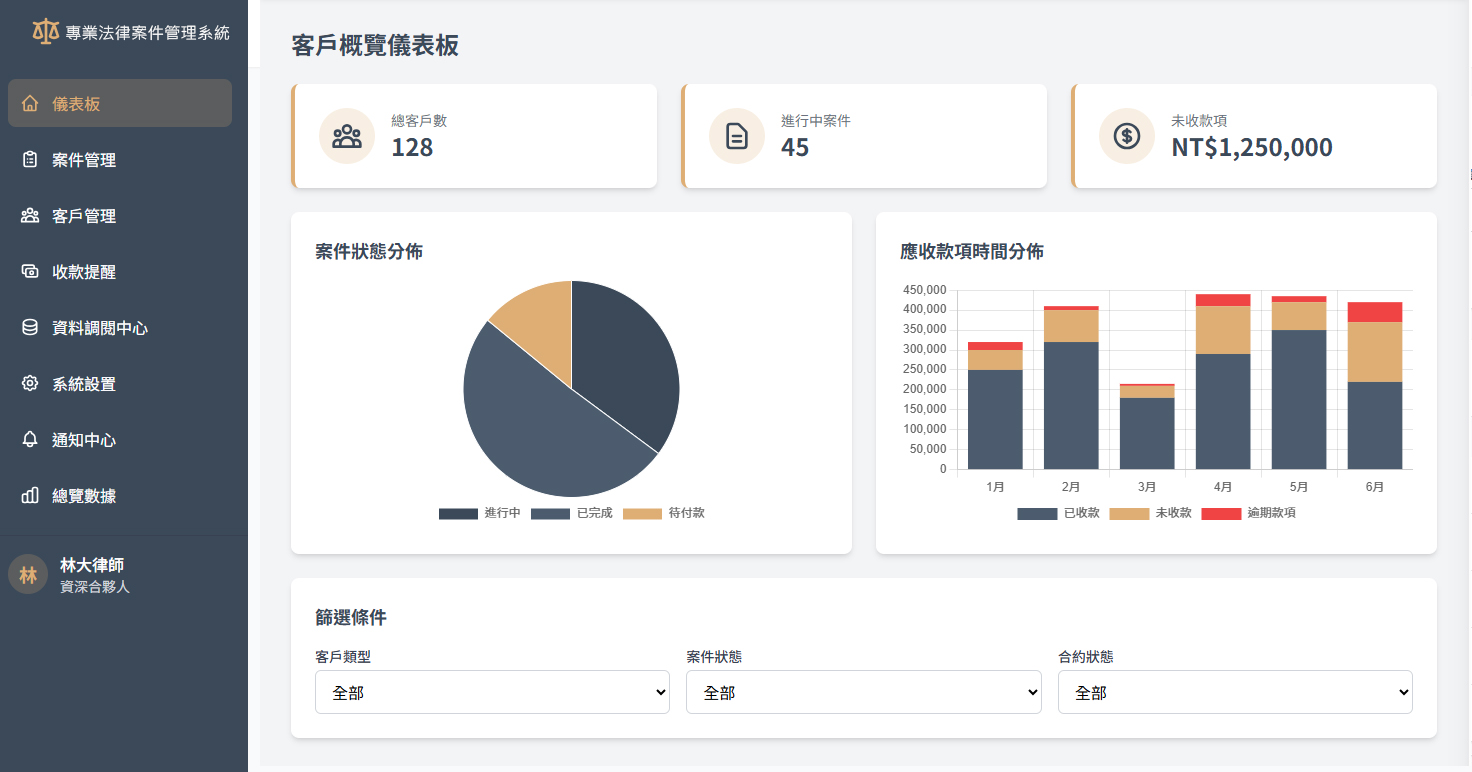Open the 合約狀態 select box
The height and width of the screenshot is (772, 1472).
(x=1234, y=692)
